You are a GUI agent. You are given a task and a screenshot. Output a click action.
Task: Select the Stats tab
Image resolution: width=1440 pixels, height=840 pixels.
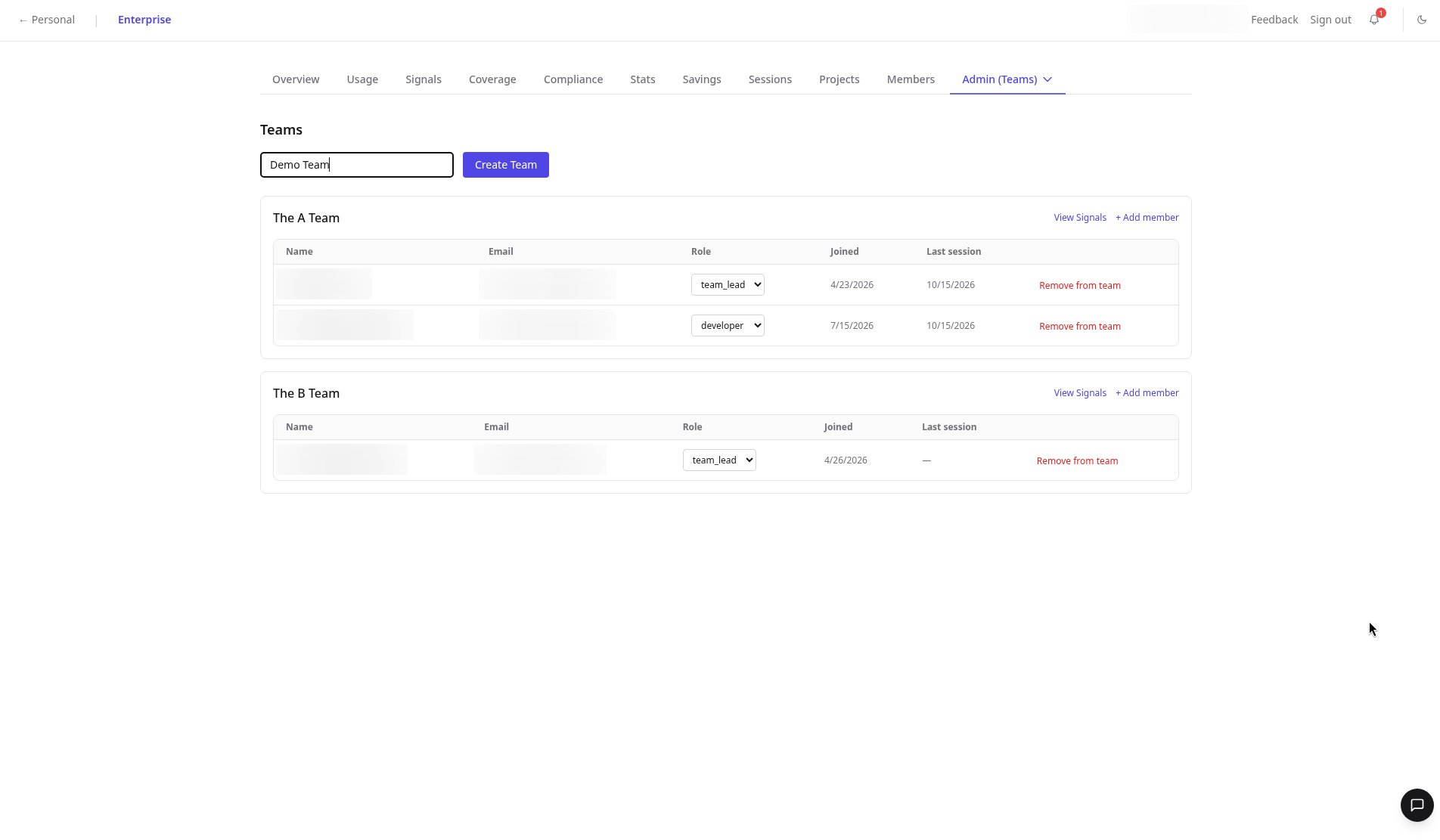pos(643,79)
